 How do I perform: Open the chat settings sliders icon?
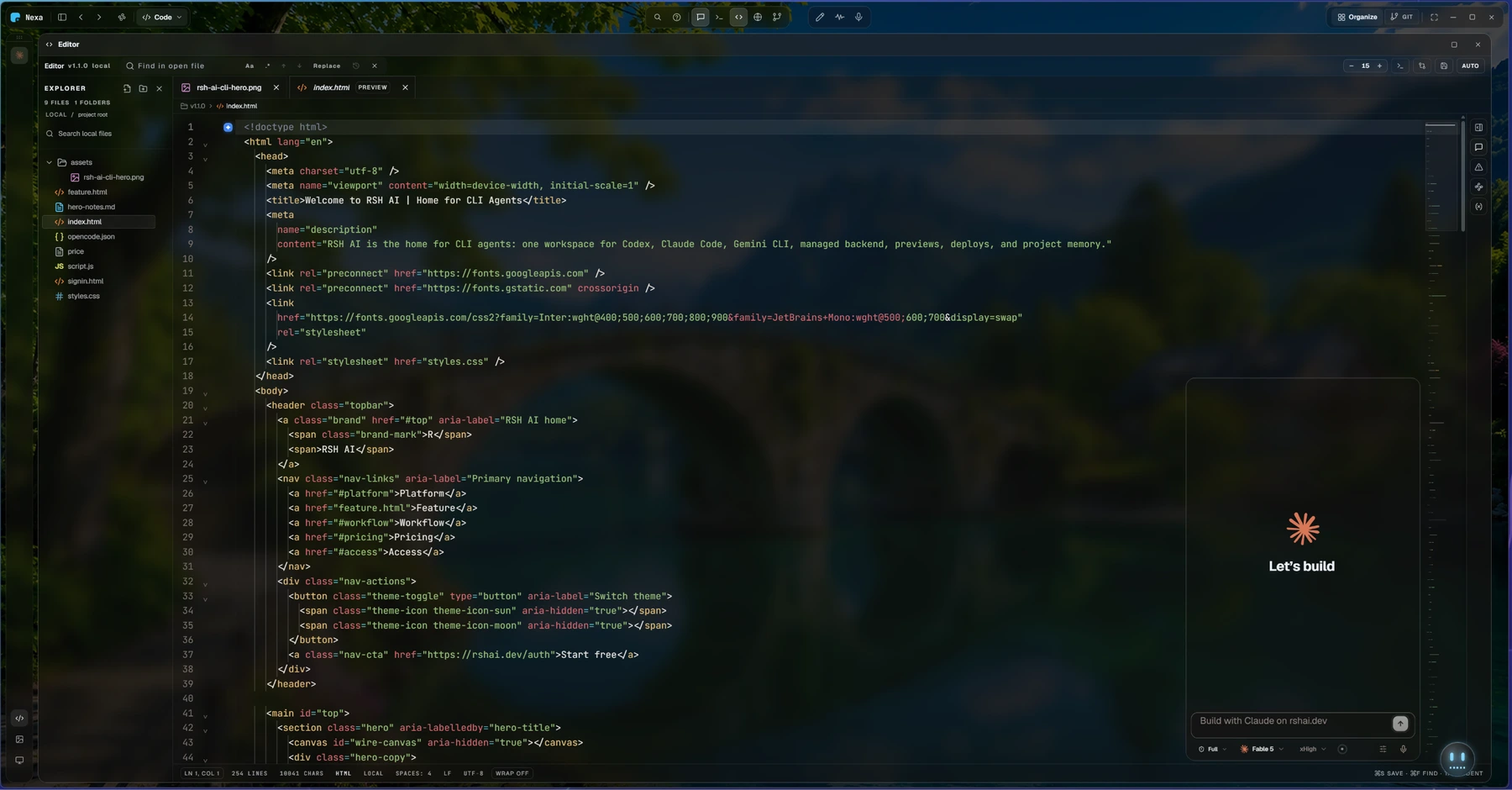pos(1383,749)
